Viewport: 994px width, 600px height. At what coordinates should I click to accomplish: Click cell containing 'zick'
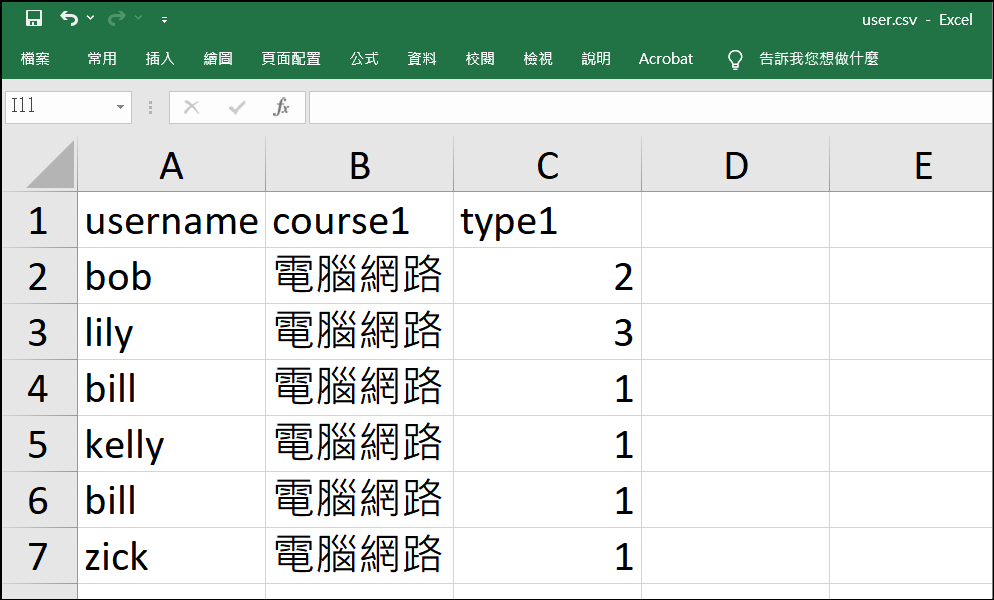(x=171, y=556)
